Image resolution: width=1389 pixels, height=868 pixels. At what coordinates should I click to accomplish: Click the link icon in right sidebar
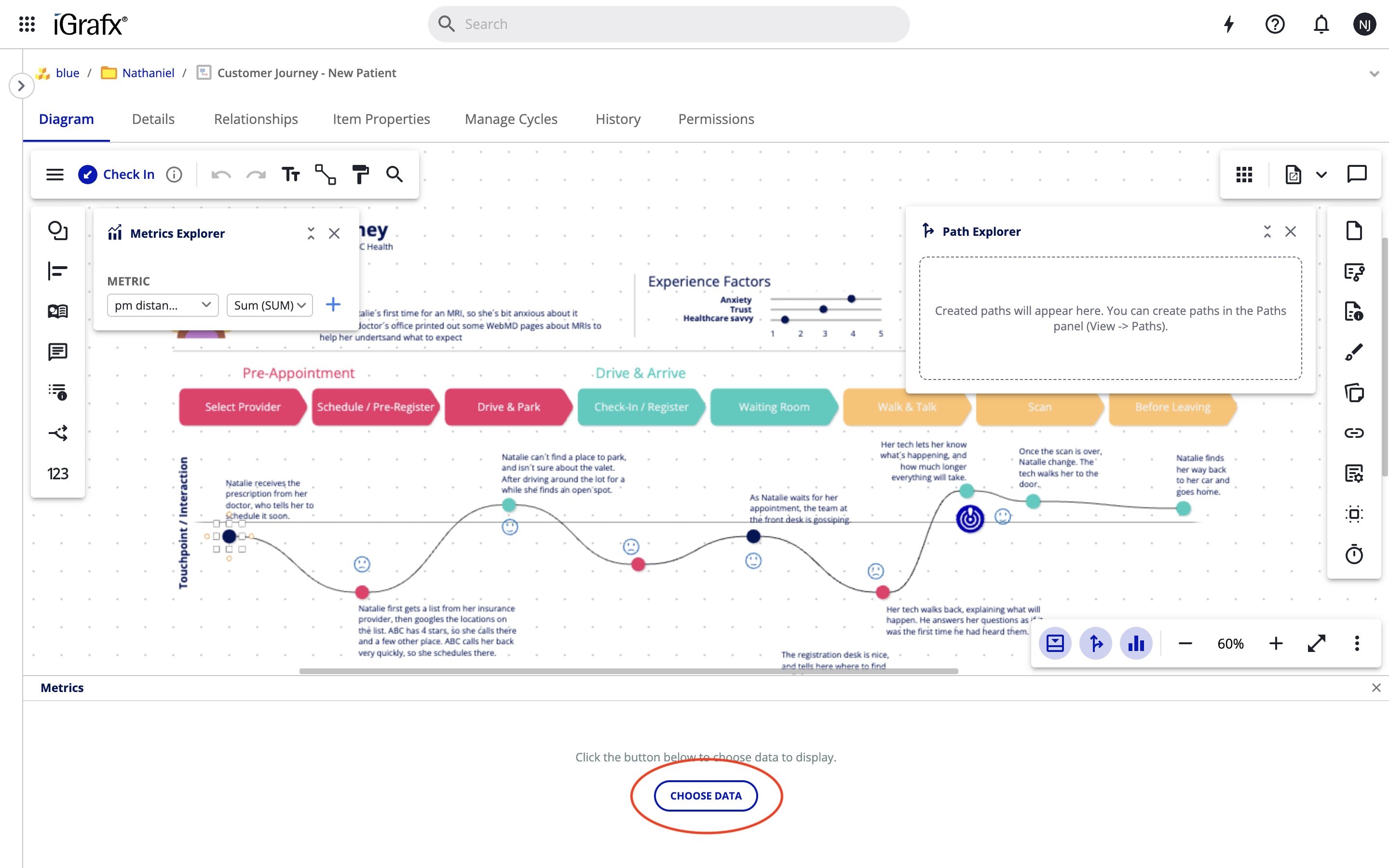1353,433
